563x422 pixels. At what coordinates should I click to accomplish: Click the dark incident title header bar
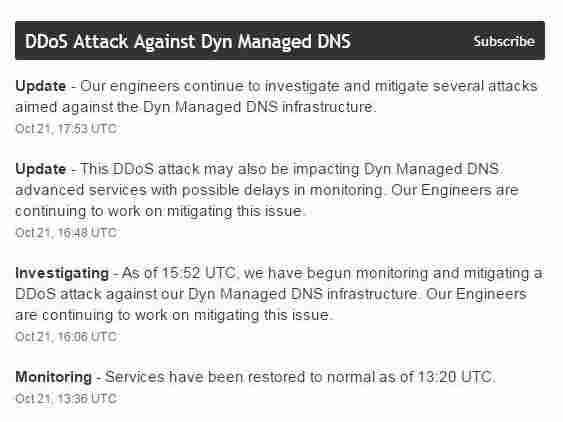280,41
